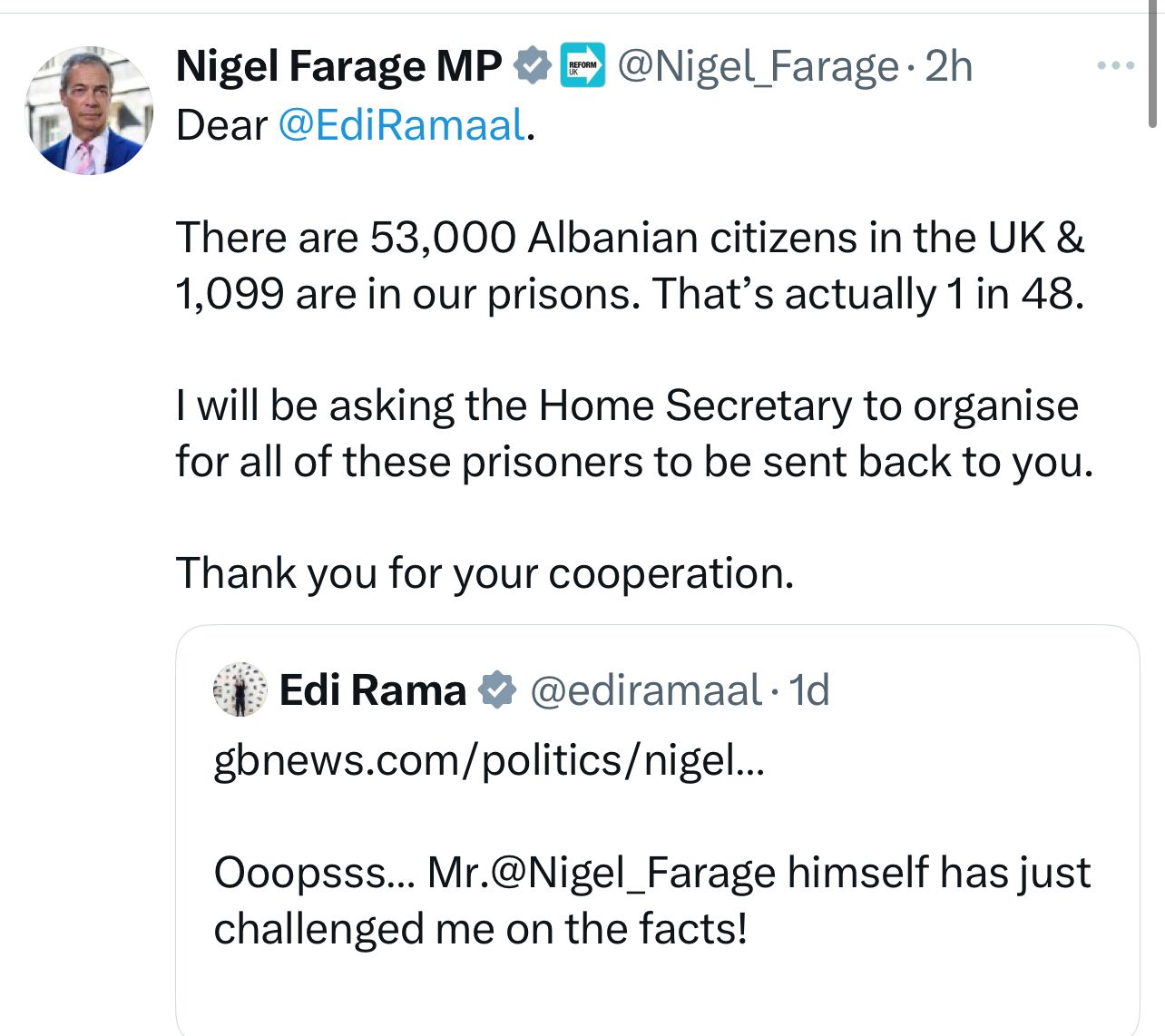
Task: Open the three-dot more options menu
Action: 1115,65
